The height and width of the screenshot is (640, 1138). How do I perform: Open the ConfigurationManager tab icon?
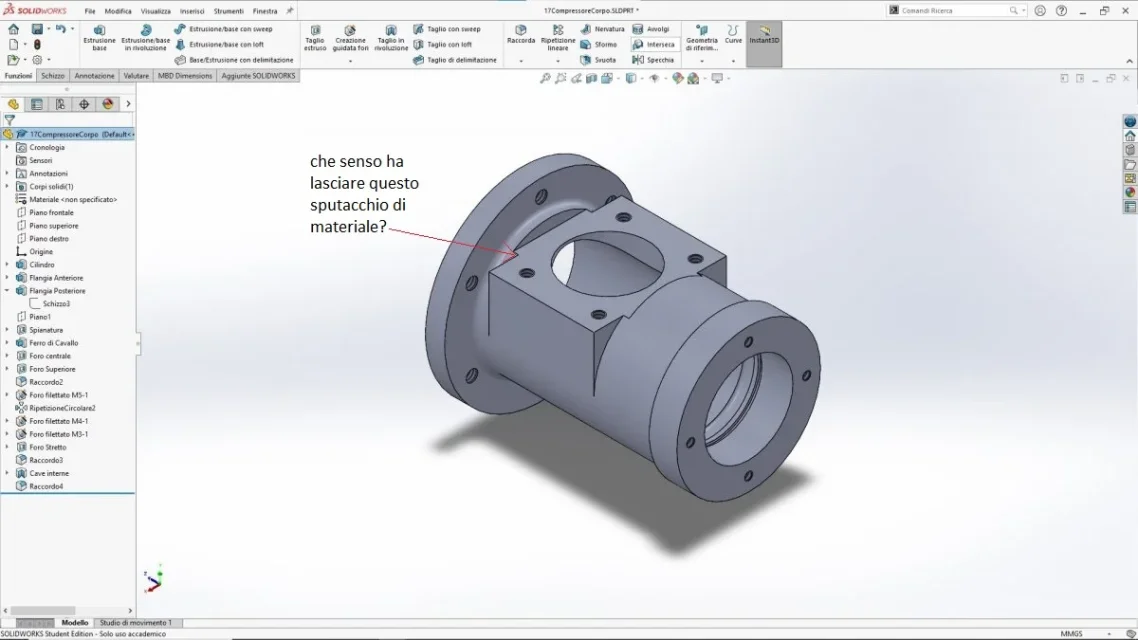[60, 104]
